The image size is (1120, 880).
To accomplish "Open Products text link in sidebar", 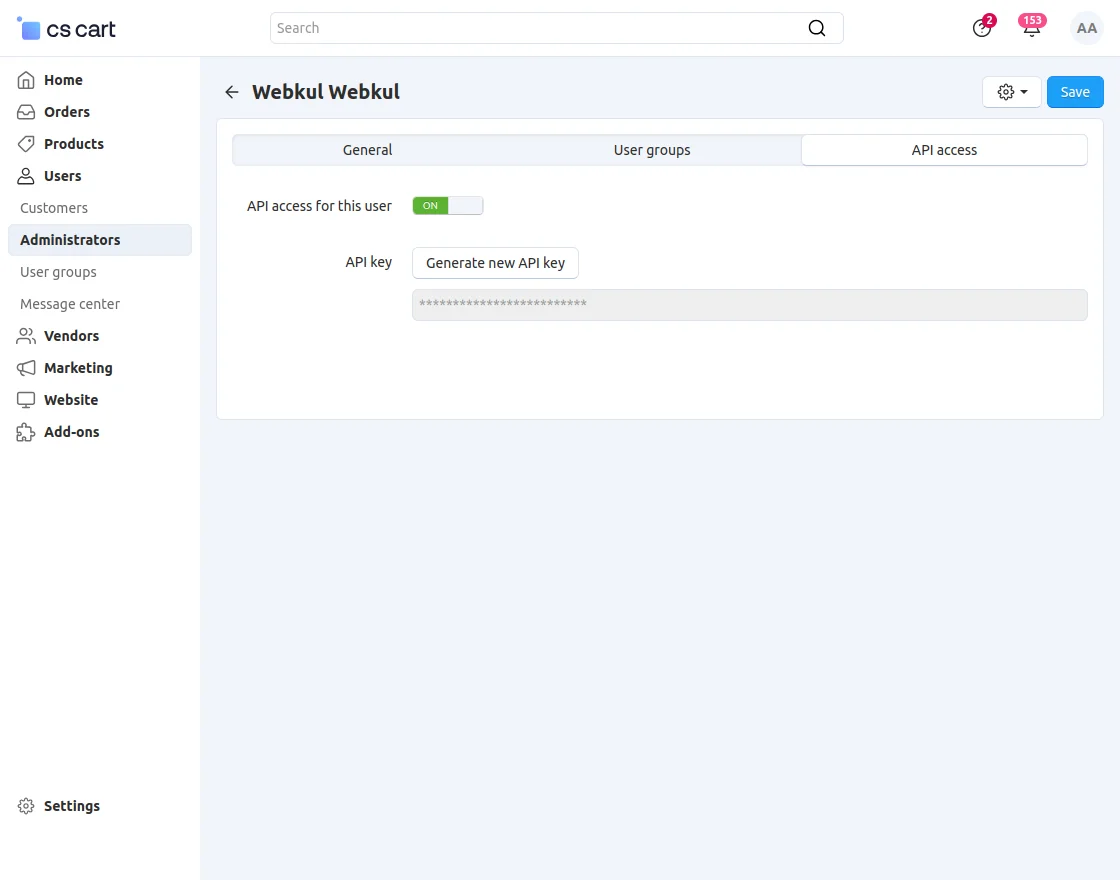I will tap(74, 144).
